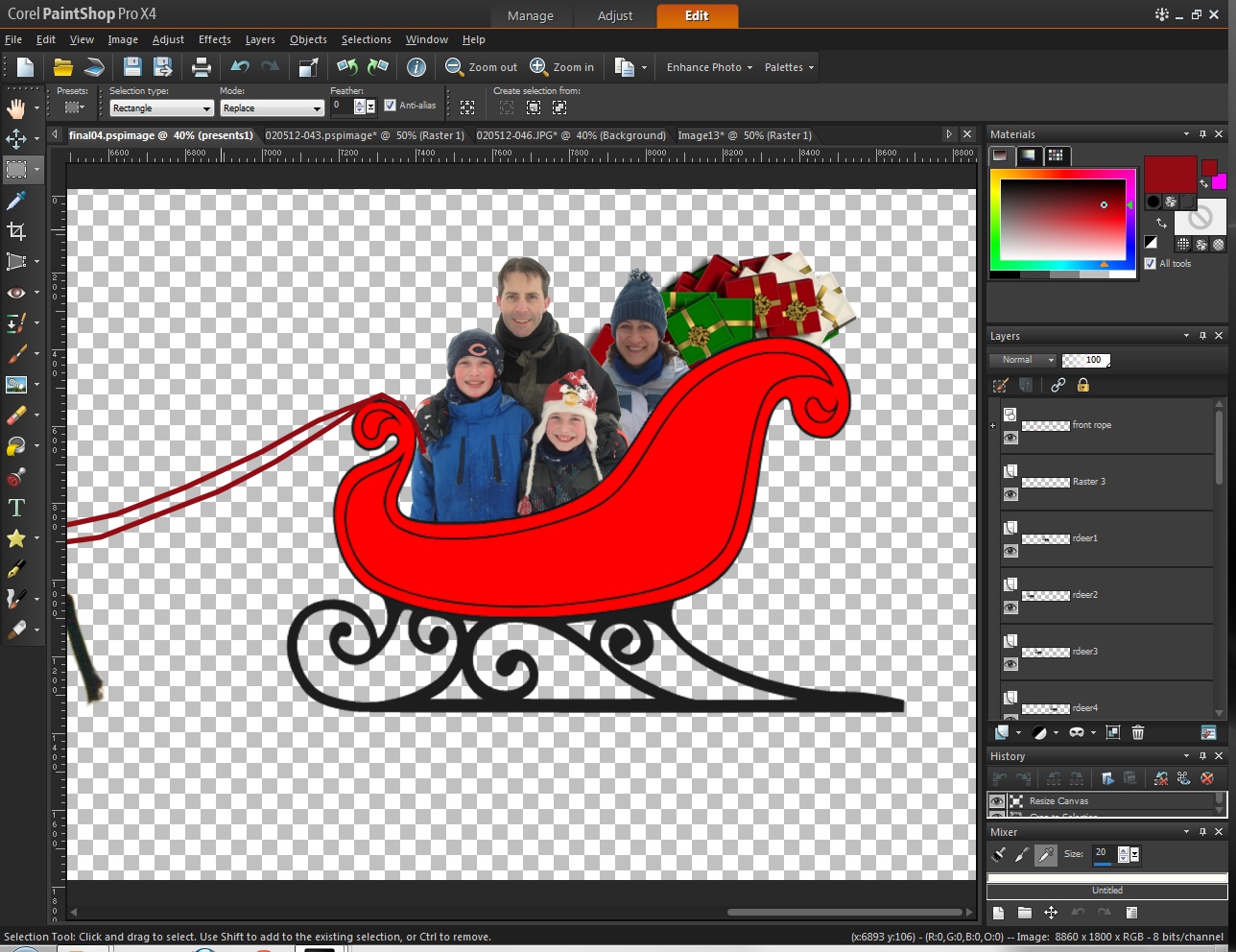Hide the front rope layer
The width and height of the screenshot is (1236, 952).
point(1010,438)
